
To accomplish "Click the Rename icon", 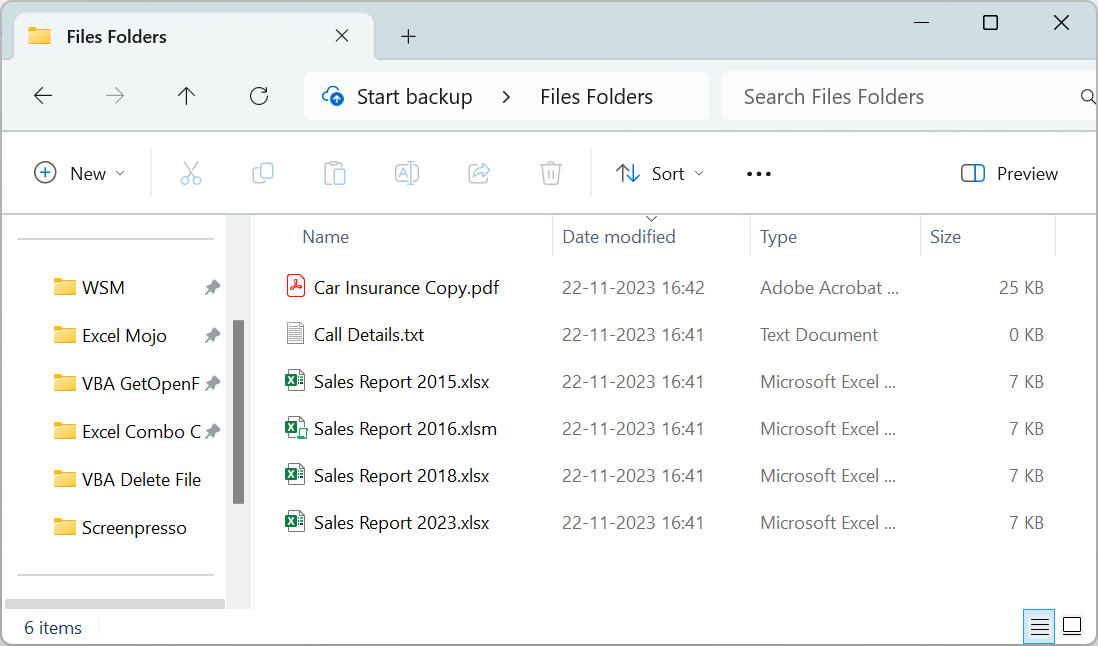I will 407,173.
